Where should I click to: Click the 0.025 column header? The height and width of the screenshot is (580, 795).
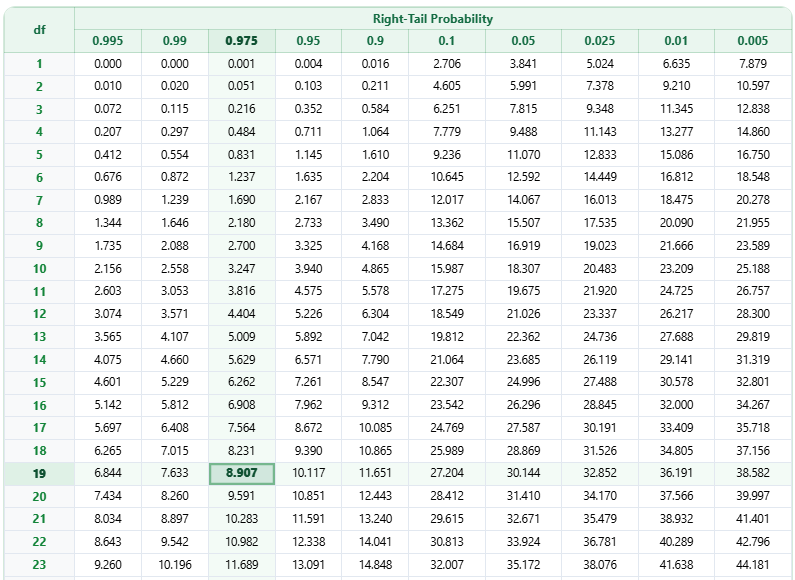(600, 41)
